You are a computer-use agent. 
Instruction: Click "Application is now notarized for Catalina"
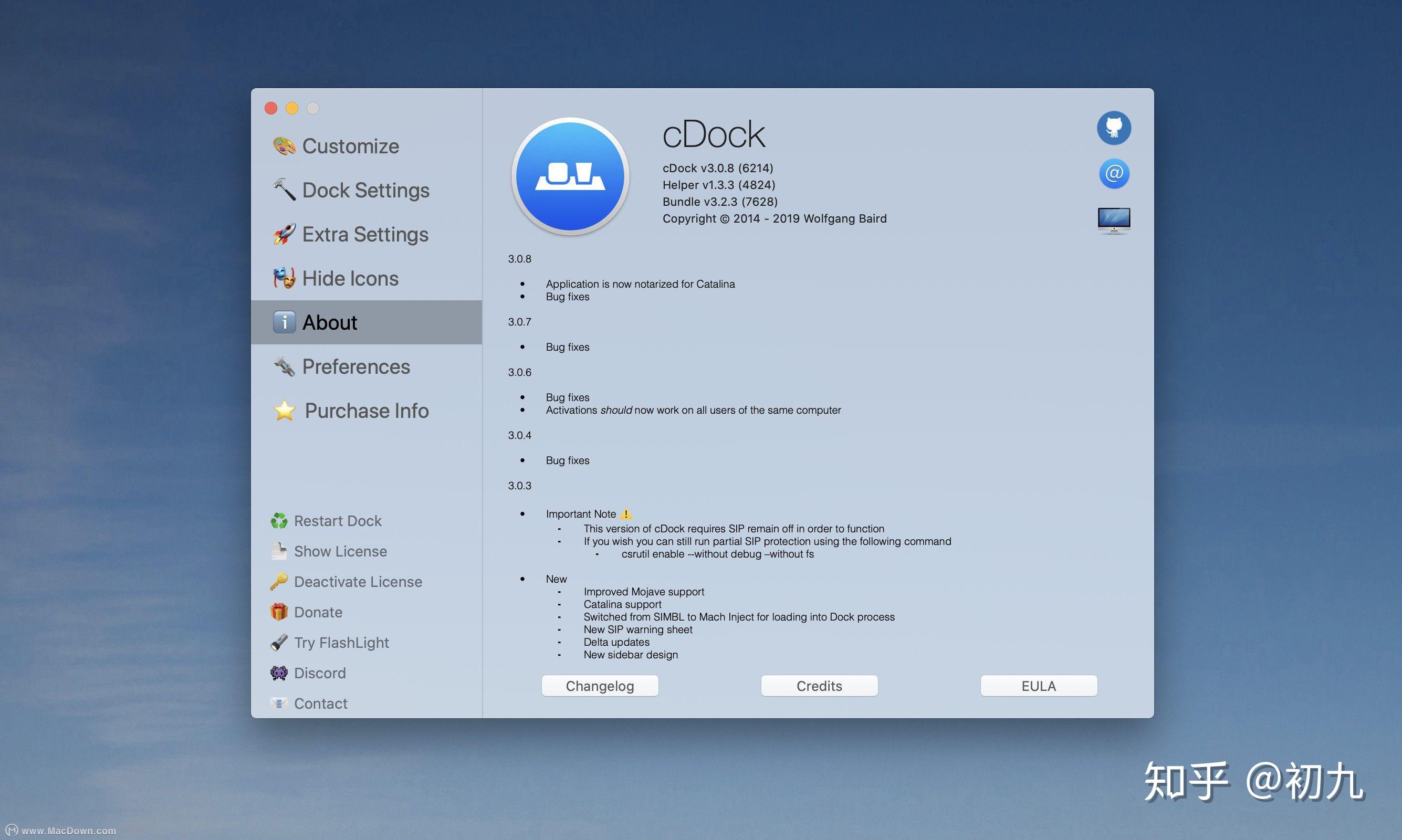[x=640, y=284]
